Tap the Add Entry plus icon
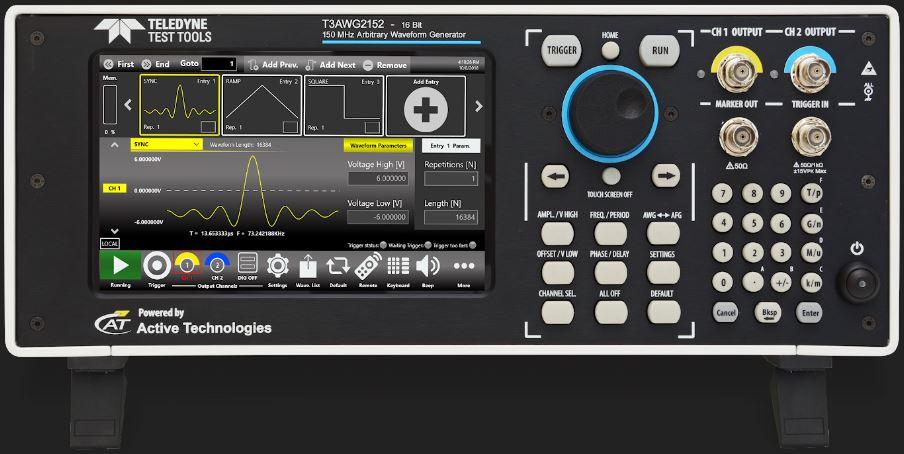Image resolution: width=904 pixels, height=454 pixels. (x=426, y=108)
